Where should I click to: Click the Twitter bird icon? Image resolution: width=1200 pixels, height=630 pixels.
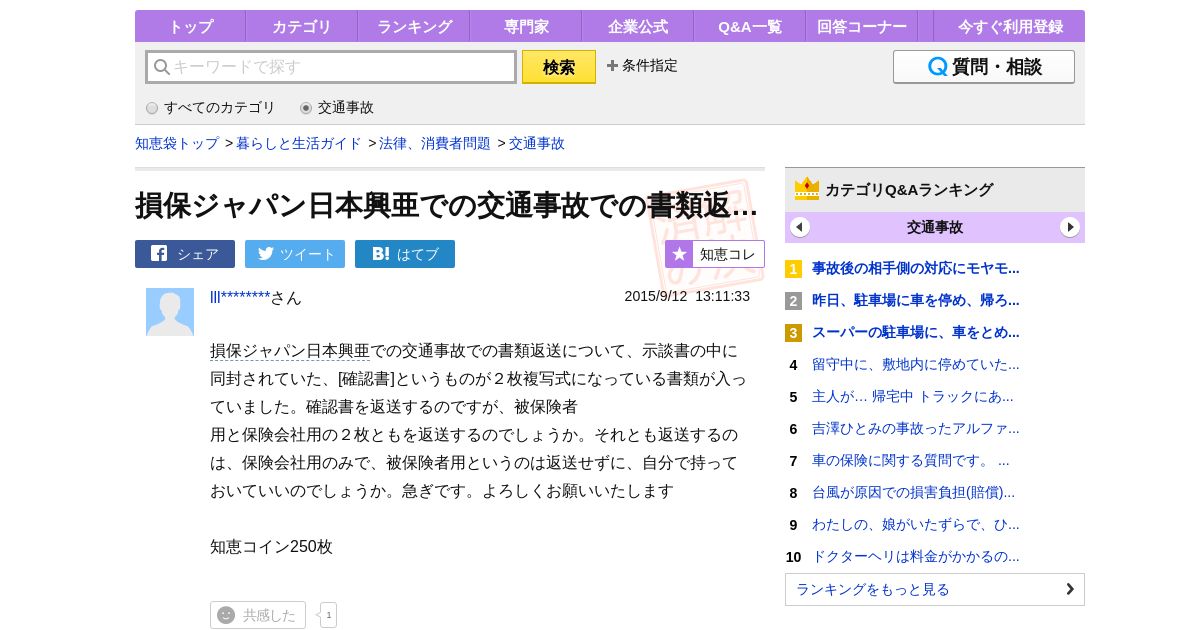265,254
